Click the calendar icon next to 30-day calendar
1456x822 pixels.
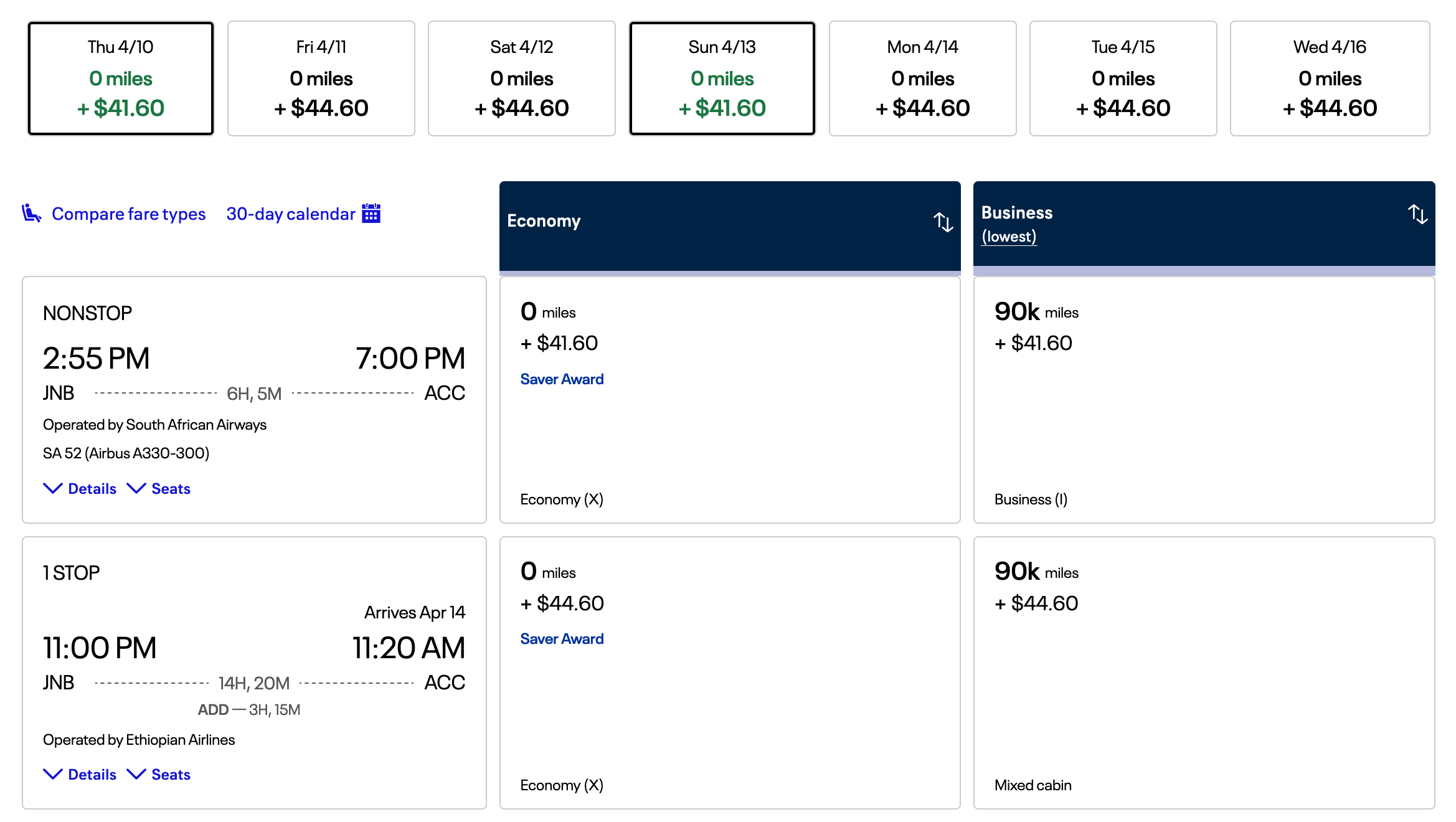coord(372,213)
